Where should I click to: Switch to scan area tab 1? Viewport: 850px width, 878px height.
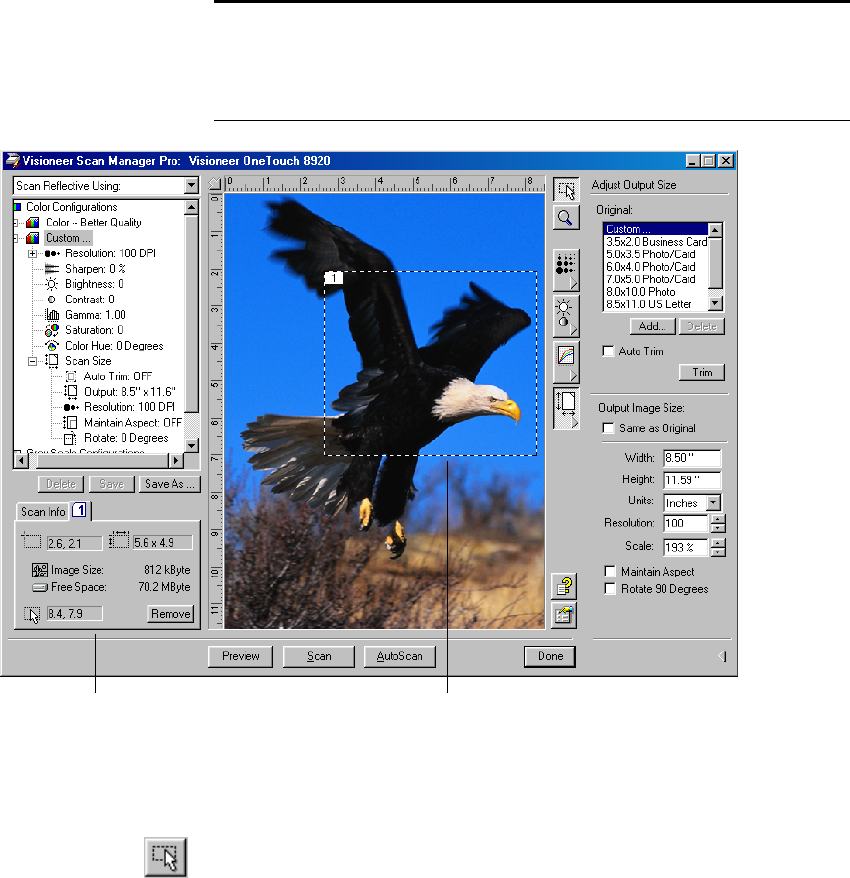(x=80, y=510)
